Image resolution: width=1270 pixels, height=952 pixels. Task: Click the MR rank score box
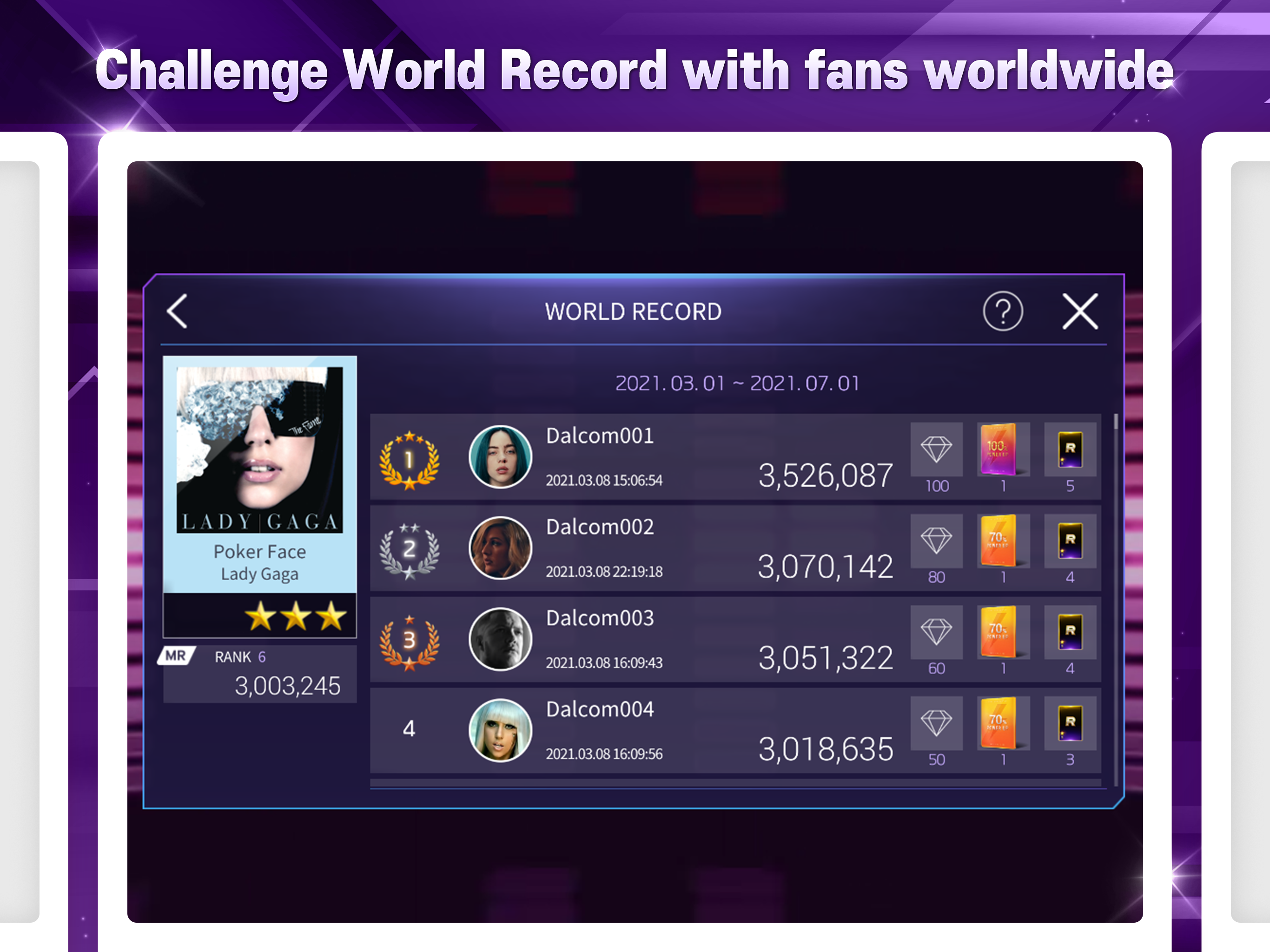click(259, 674)
